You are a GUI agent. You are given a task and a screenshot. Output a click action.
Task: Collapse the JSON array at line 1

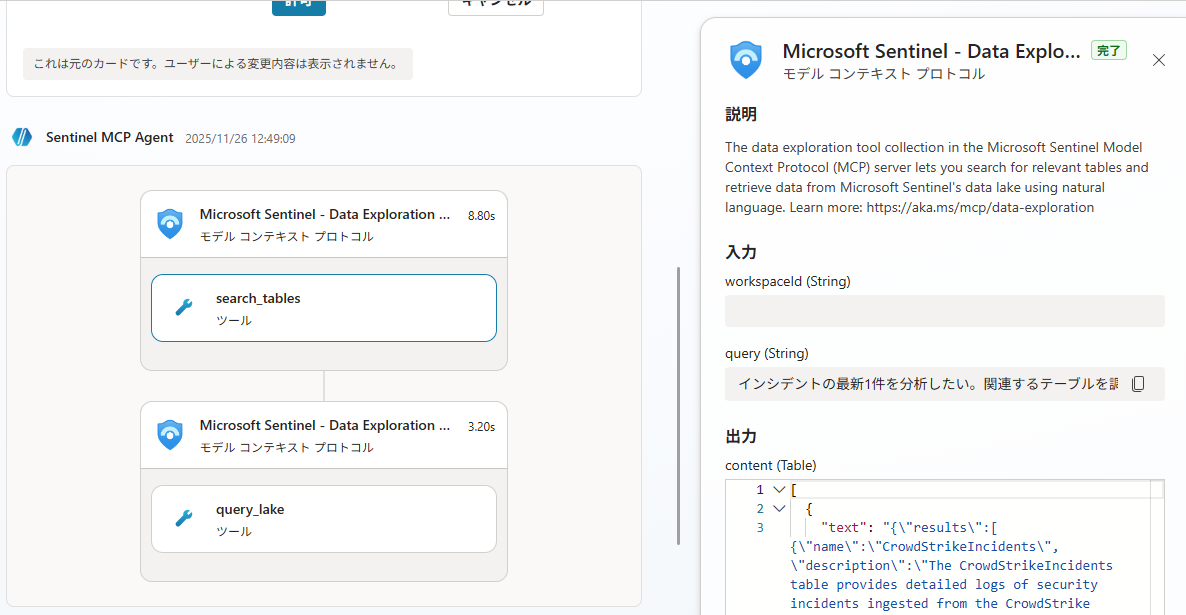pos(779,490)
